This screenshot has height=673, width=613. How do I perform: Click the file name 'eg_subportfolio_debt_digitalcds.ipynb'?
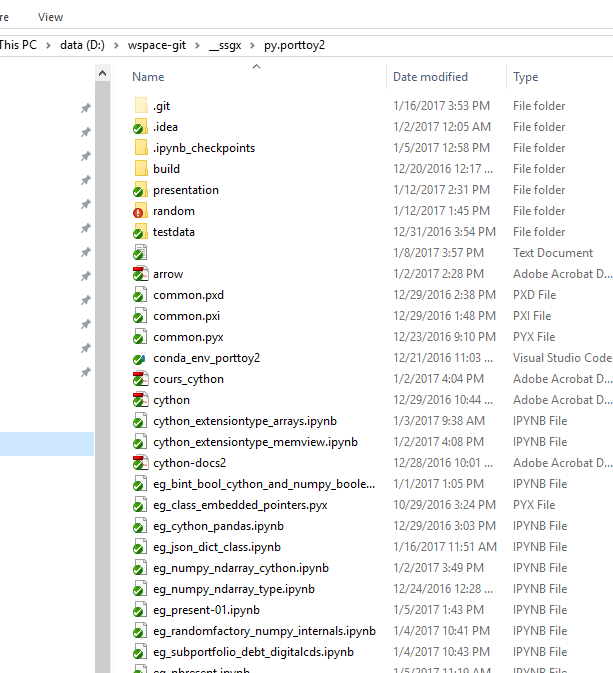[253, 652]
